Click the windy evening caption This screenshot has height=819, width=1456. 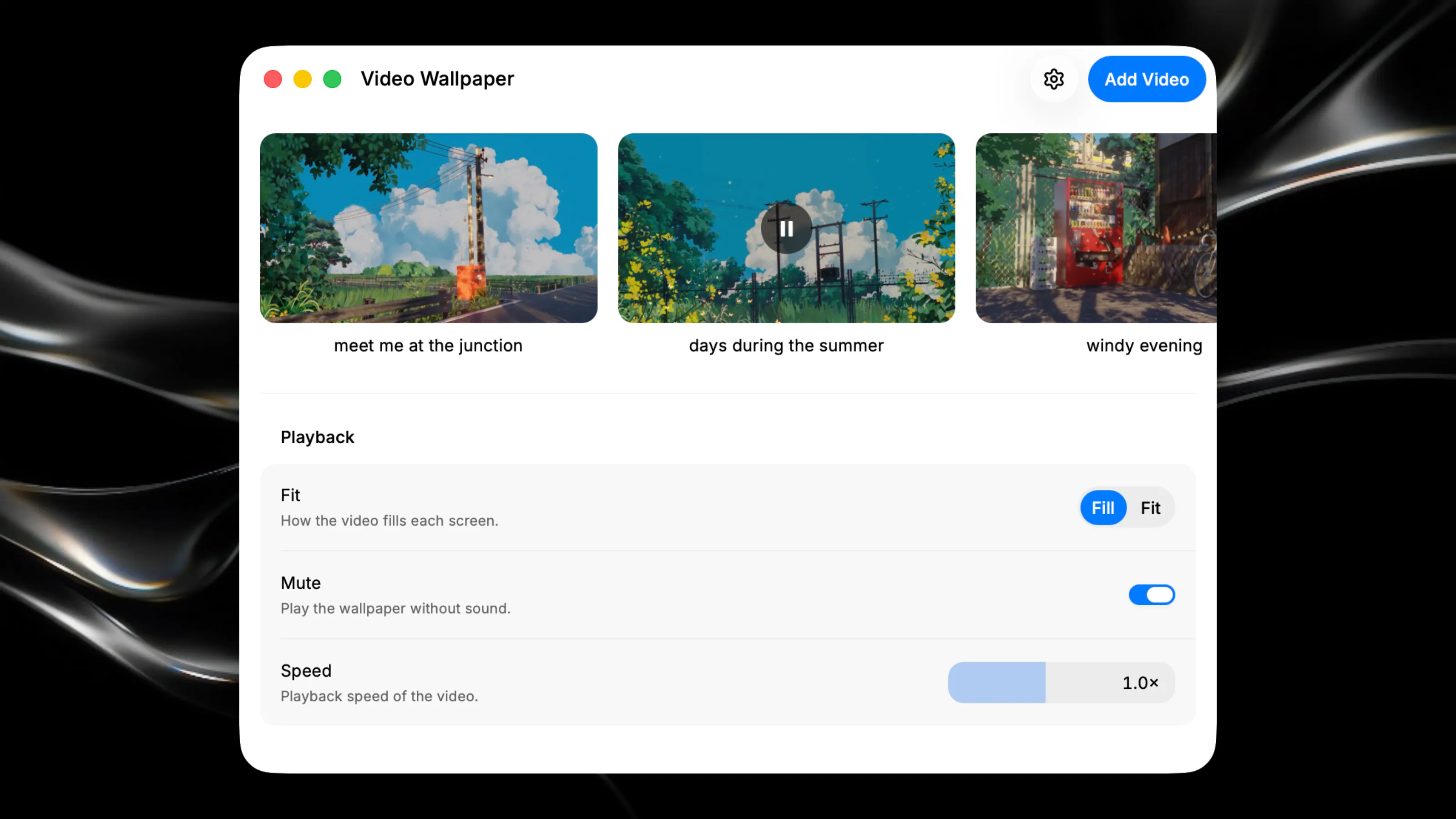coord(1144,345)
